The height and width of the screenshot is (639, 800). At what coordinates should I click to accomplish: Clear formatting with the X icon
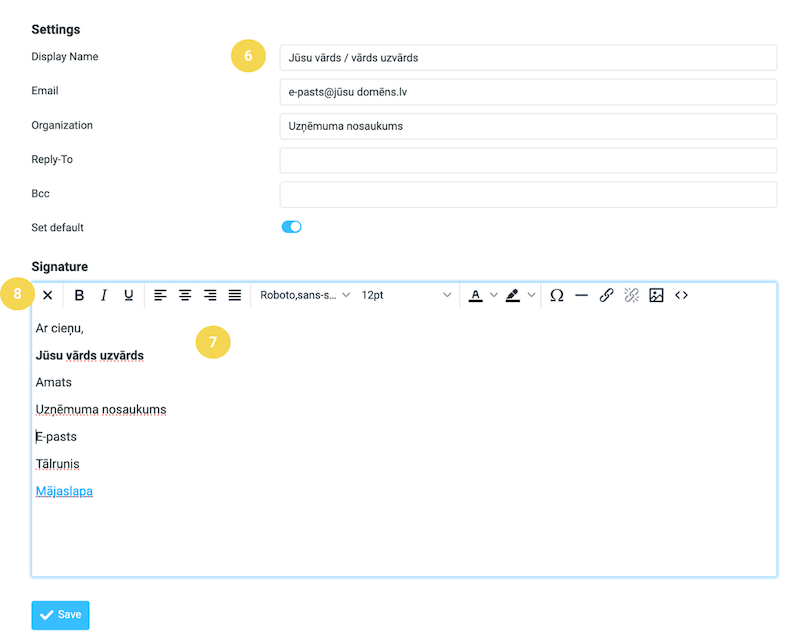[x=47, y=295]
